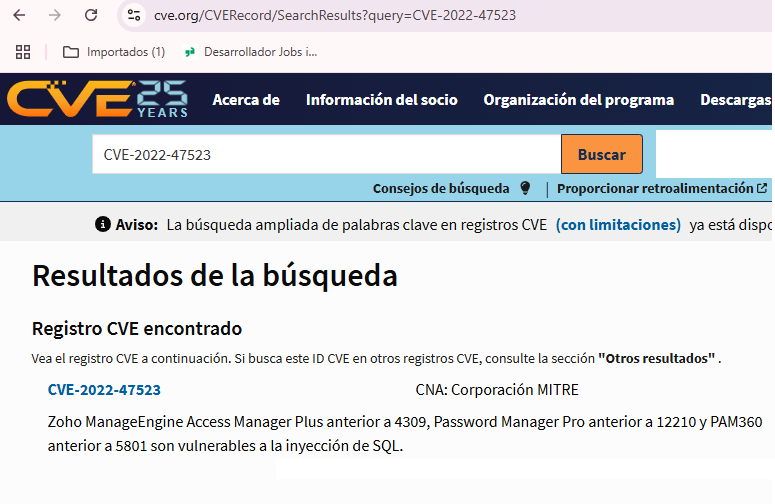Click the CVE 25 Years logo

click(x=97, y=99)
